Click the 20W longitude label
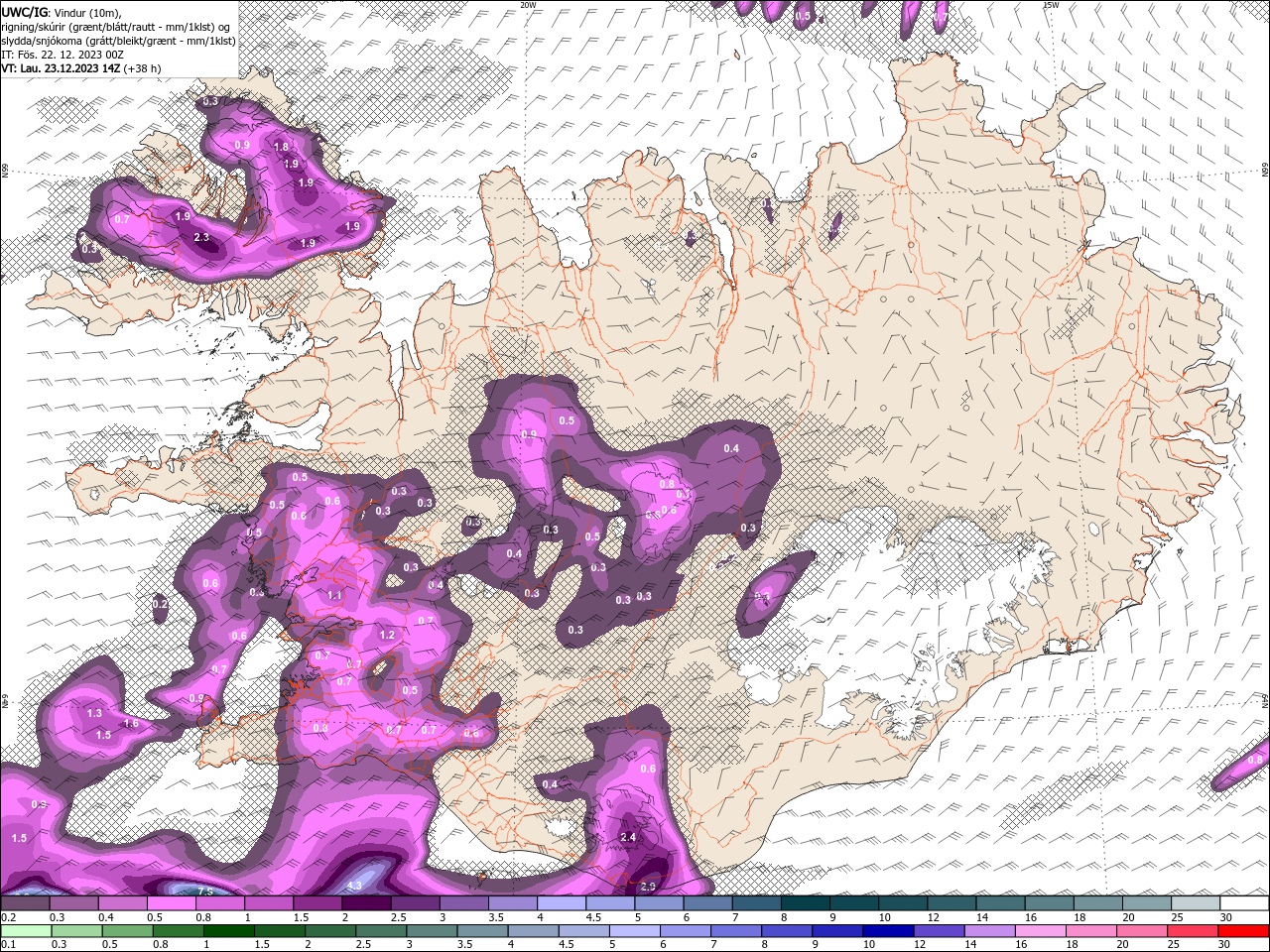Viewport: 1270px width, 952px height. (x=528, y=5)
